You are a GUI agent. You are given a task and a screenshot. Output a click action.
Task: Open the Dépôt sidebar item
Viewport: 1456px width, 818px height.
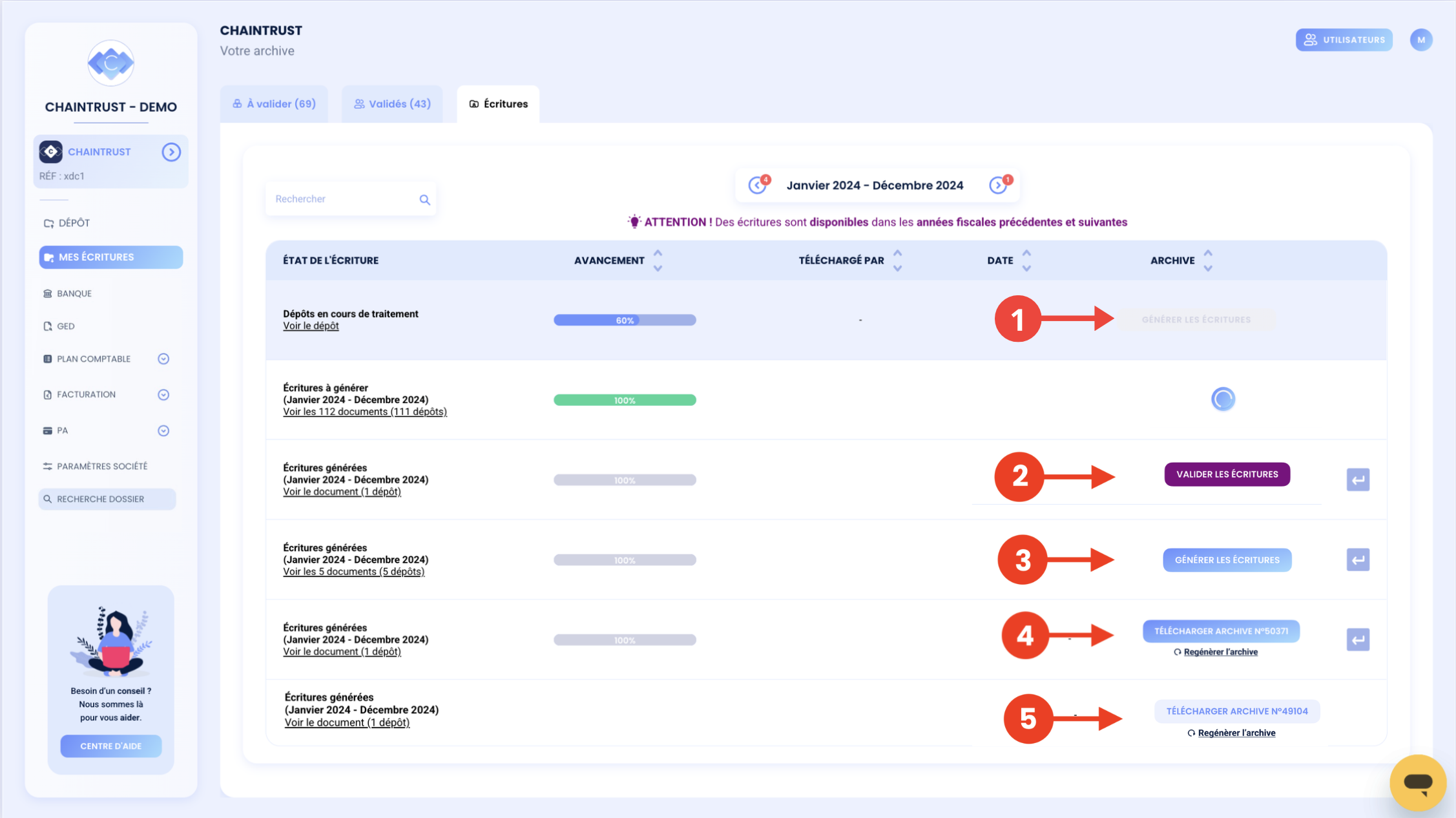67,223
